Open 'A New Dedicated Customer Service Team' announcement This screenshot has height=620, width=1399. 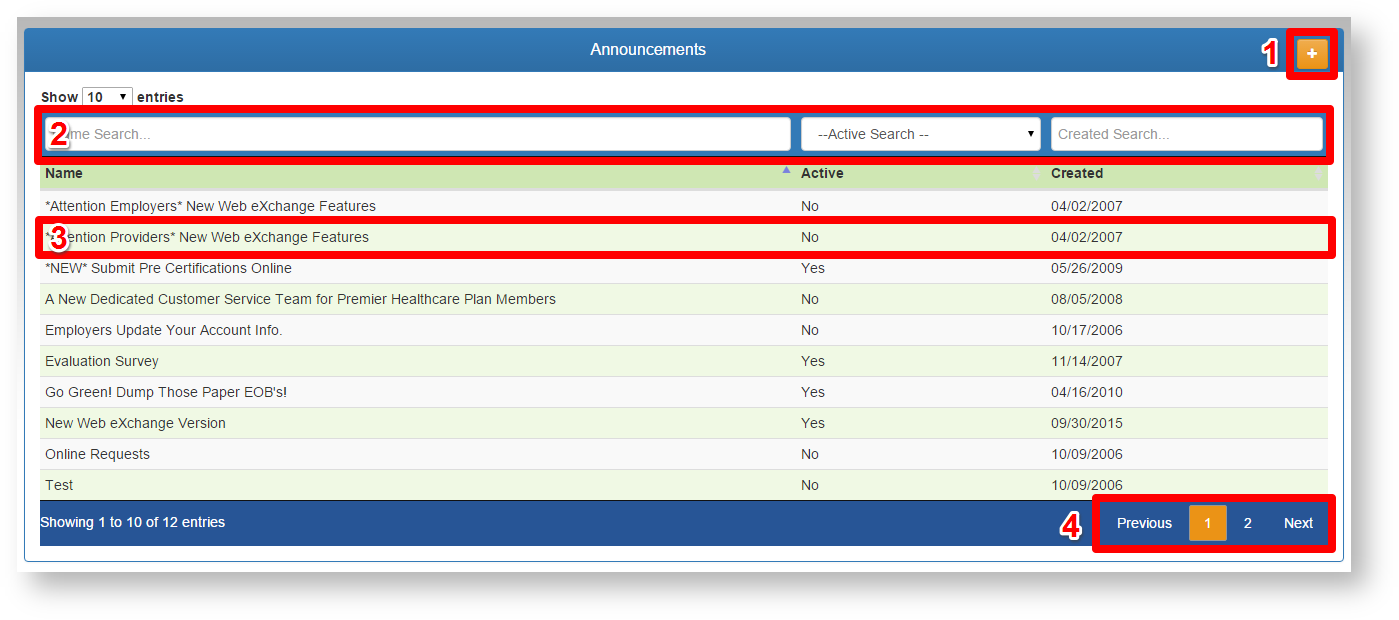(x=684, y=299)
